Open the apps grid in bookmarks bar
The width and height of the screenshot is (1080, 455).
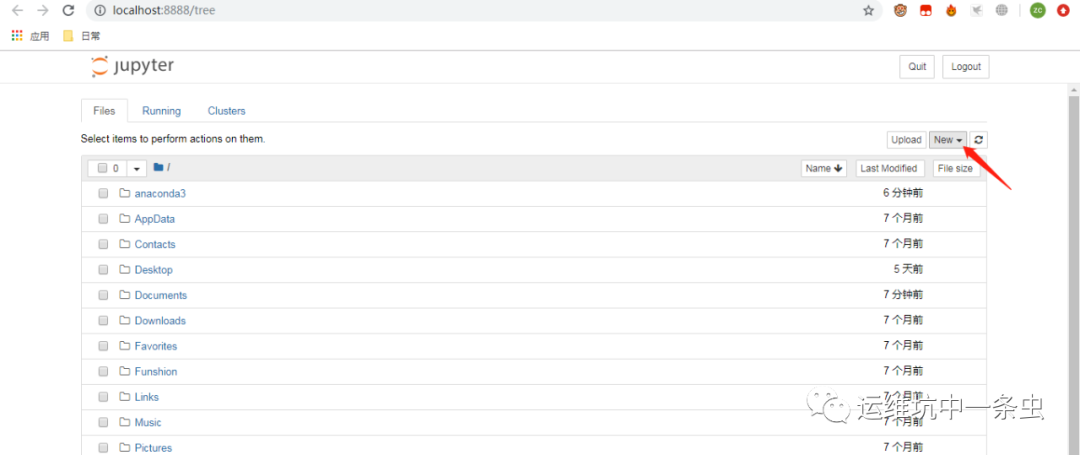coord(17,36)
